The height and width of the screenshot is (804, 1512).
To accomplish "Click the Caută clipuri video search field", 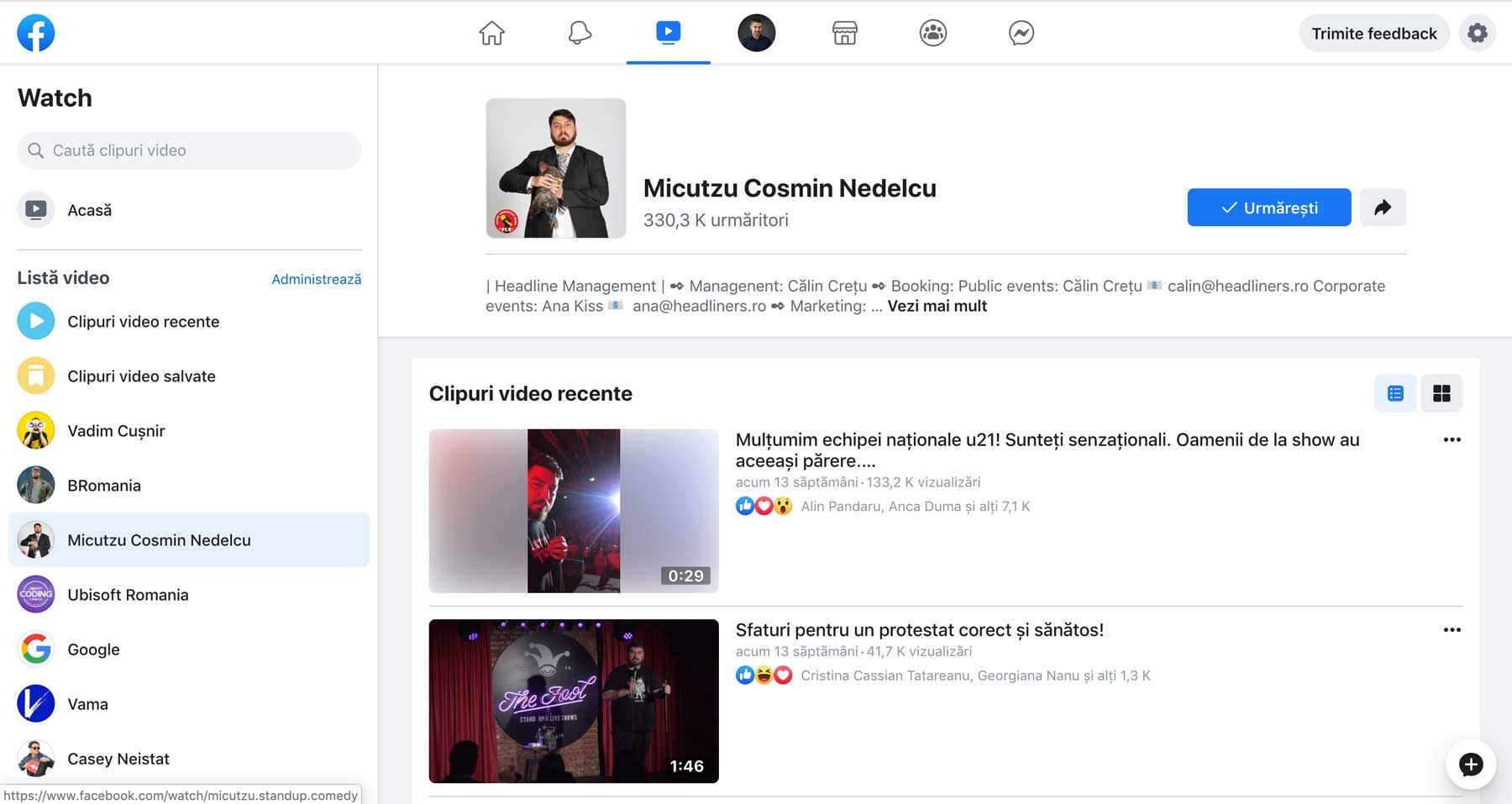I will (189, 150).
